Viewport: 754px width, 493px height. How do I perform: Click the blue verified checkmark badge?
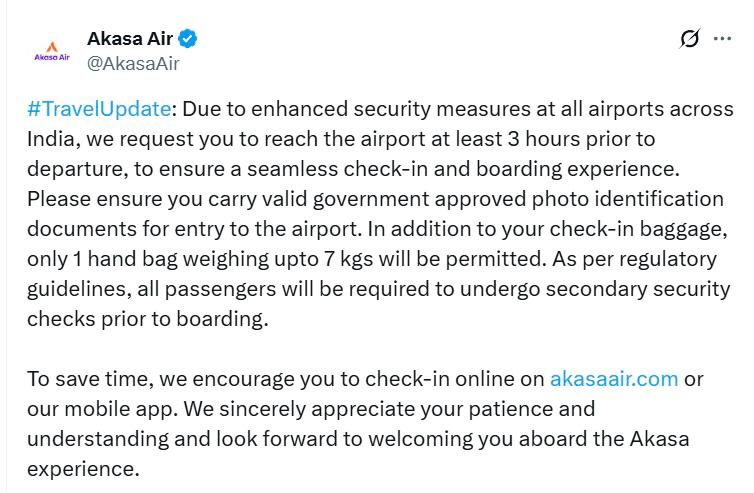188,38
